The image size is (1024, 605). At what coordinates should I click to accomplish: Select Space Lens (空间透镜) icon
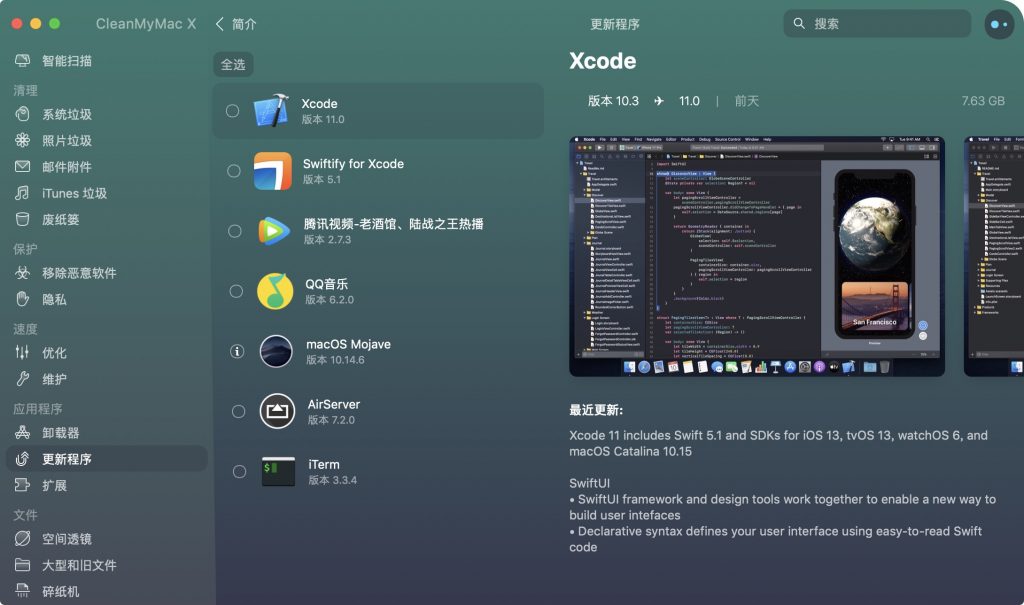tap(22, 539)
